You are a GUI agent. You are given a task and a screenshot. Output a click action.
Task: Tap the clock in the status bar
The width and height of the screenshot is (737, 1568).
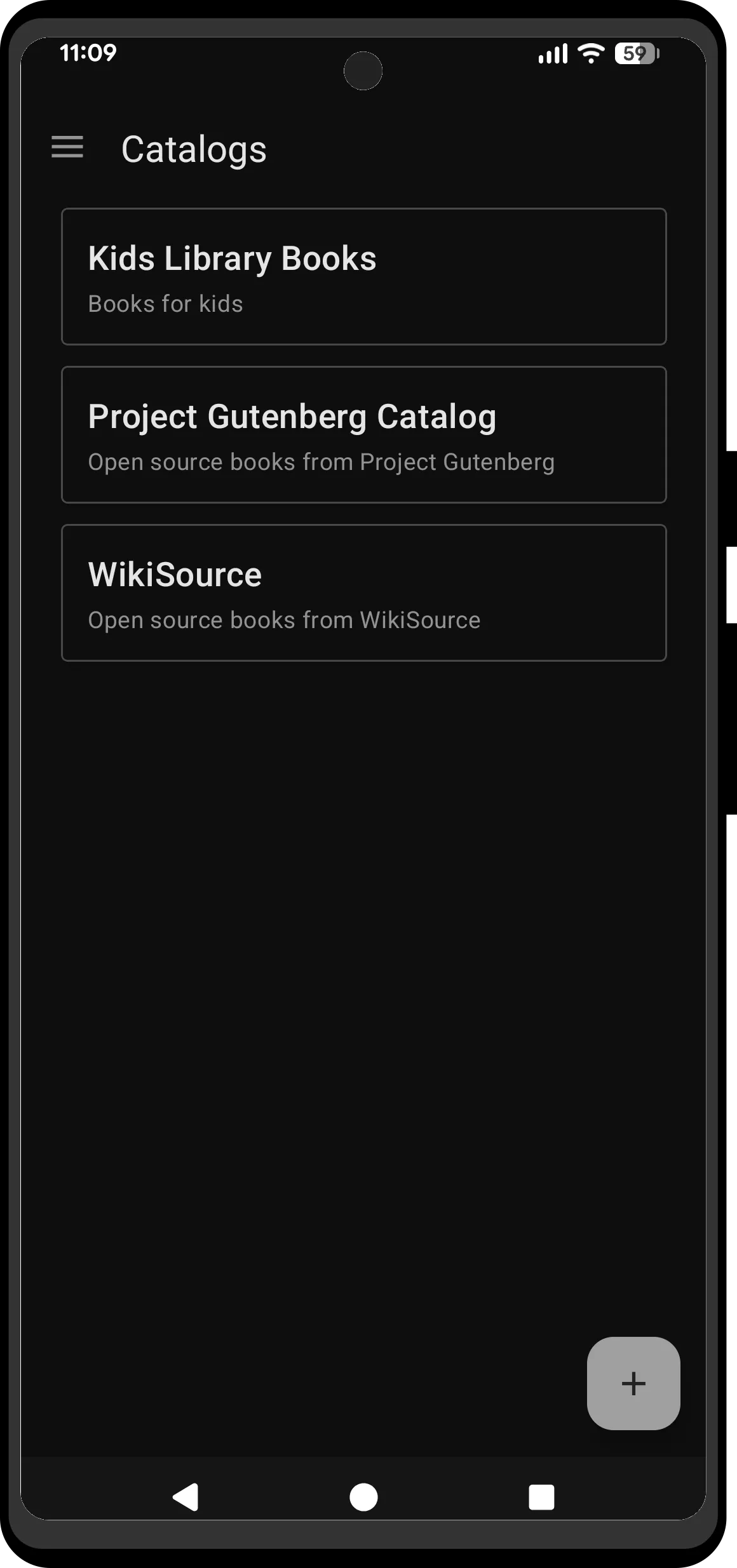click(88, 53)
